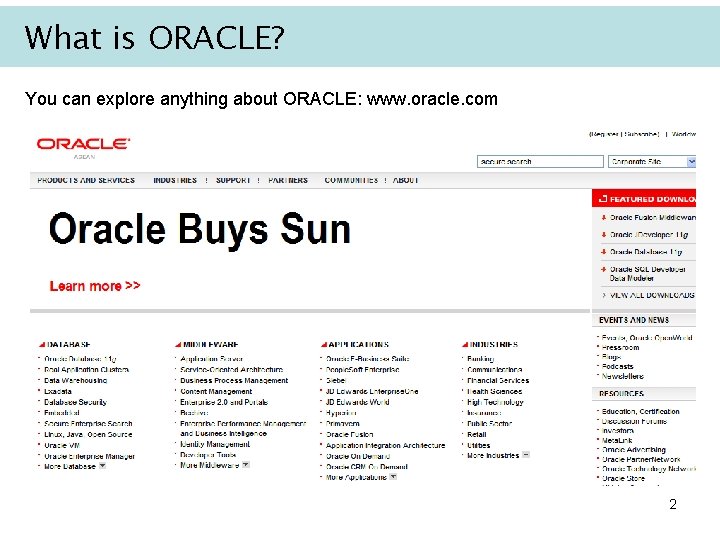Select PeopleSoft Enterprise under Applications

click(363, 370)
